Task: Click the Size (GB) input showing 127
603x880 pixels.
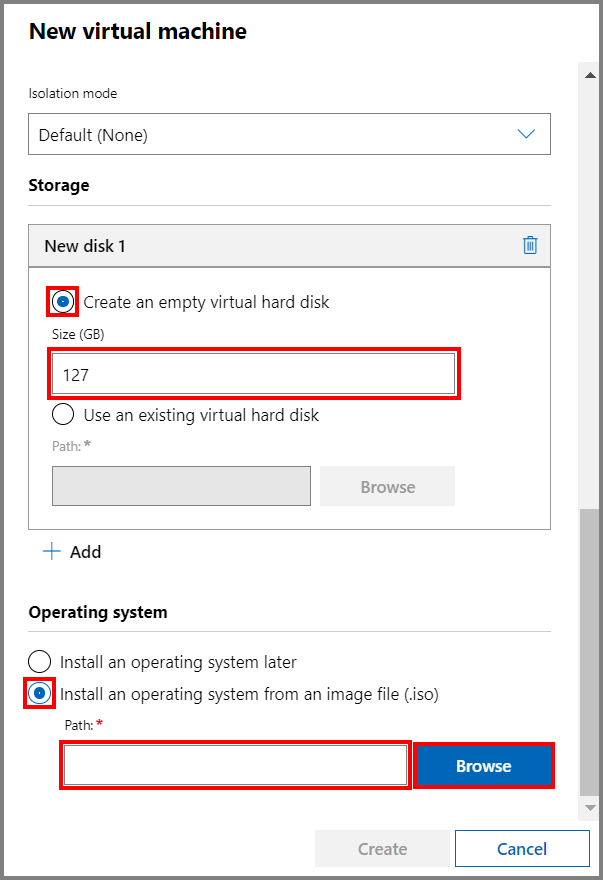Action: tap(254, 371)
